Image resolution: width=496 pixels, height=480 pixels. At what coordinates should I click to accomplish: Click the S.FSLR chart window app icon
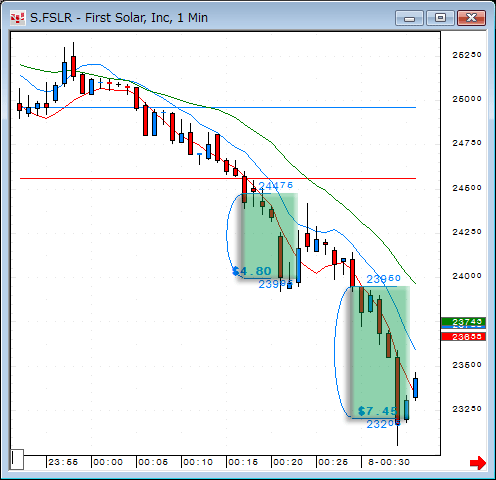pyautogui.click(x=17, y=18)
